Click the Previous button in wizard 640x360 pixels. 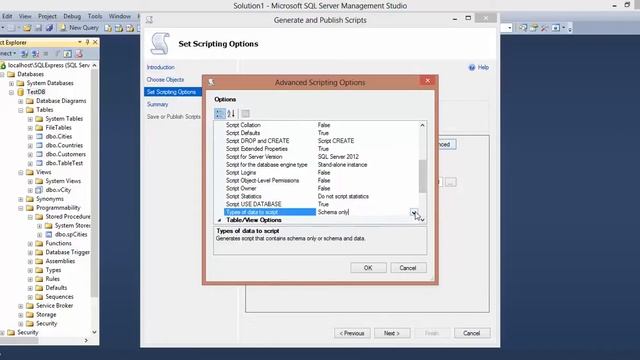352,333
